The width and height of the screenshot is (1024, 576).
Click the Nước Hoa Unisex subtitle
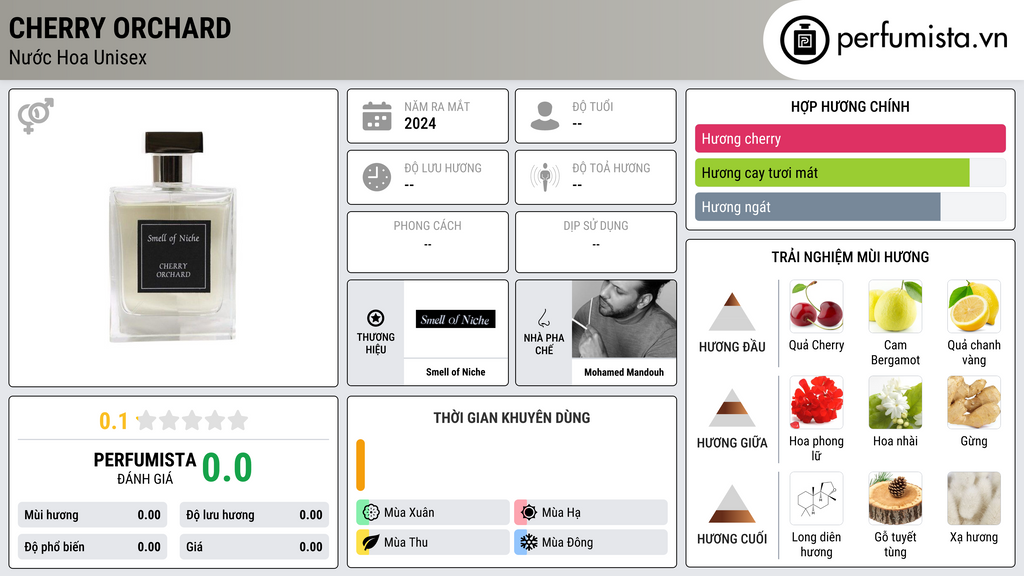click(78, 57)
